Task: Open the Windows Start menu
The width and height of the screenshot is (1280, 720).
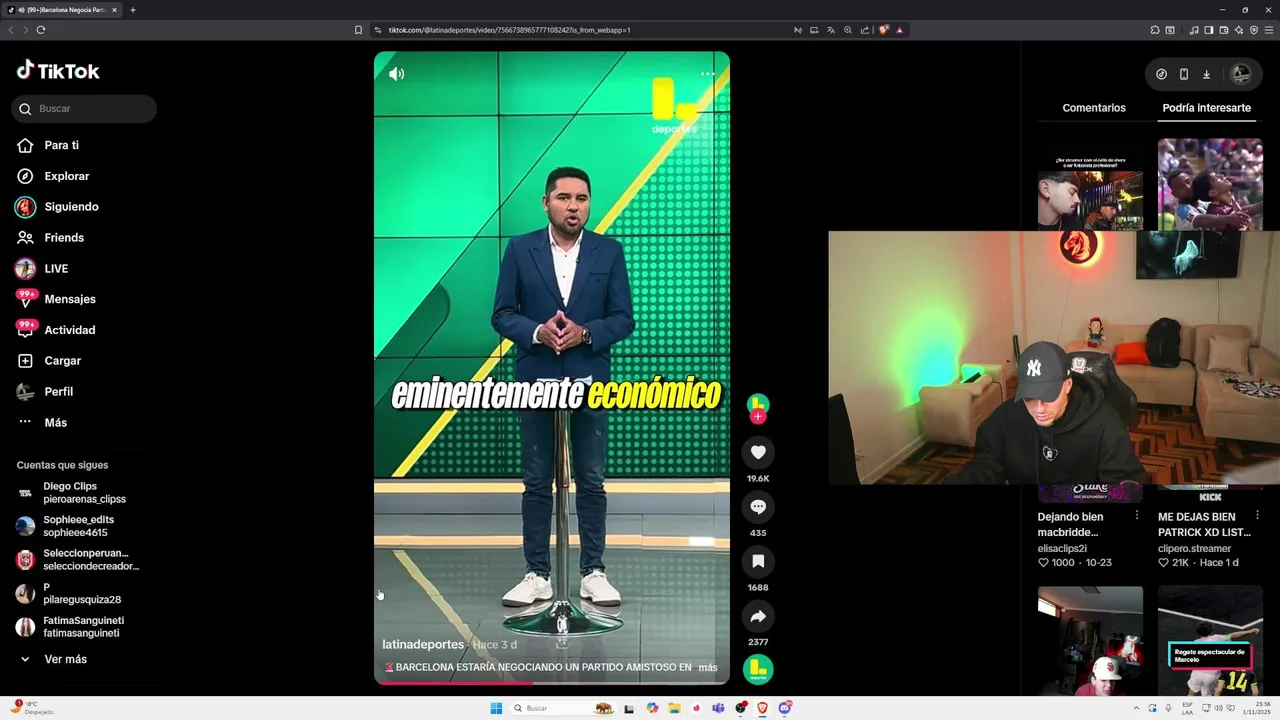Action: [x=496, y=708]
